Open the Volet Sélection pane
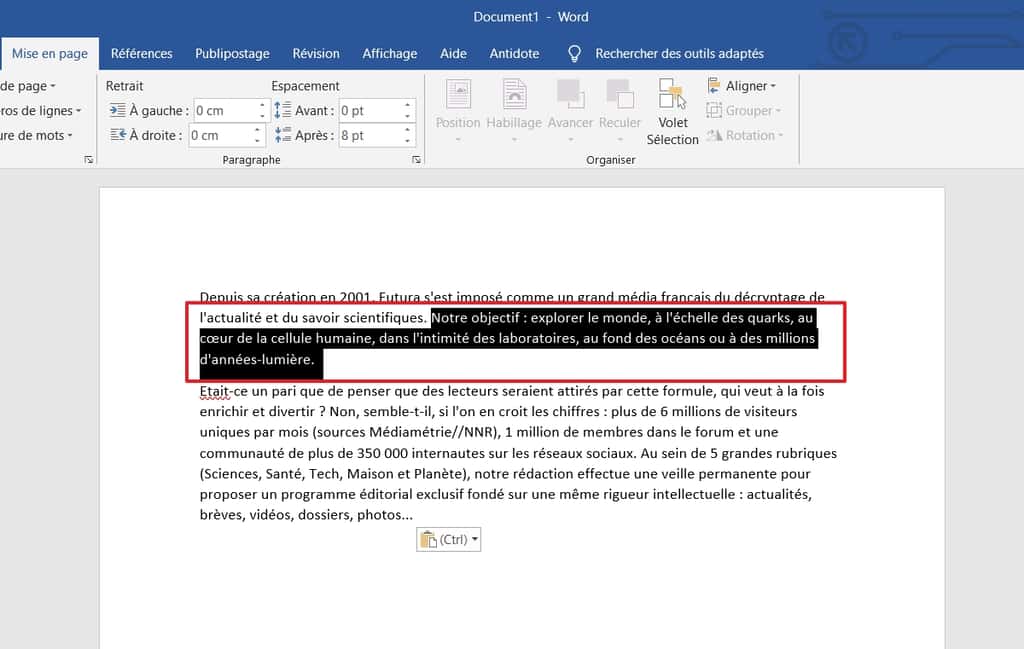Screen dimensions: 1024x649 click(673, 111)
